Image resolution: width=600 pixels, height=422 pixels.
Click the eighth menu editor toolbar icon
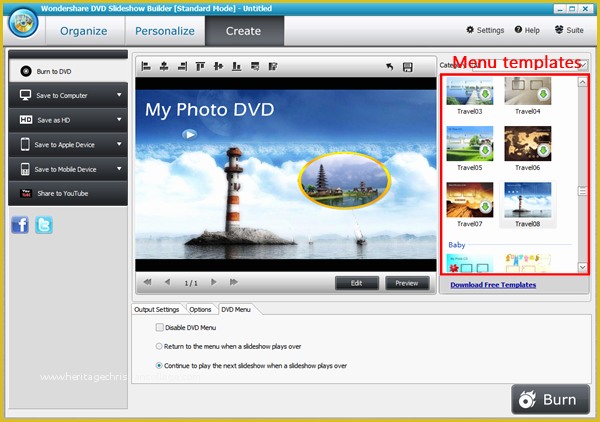point(273,67)
